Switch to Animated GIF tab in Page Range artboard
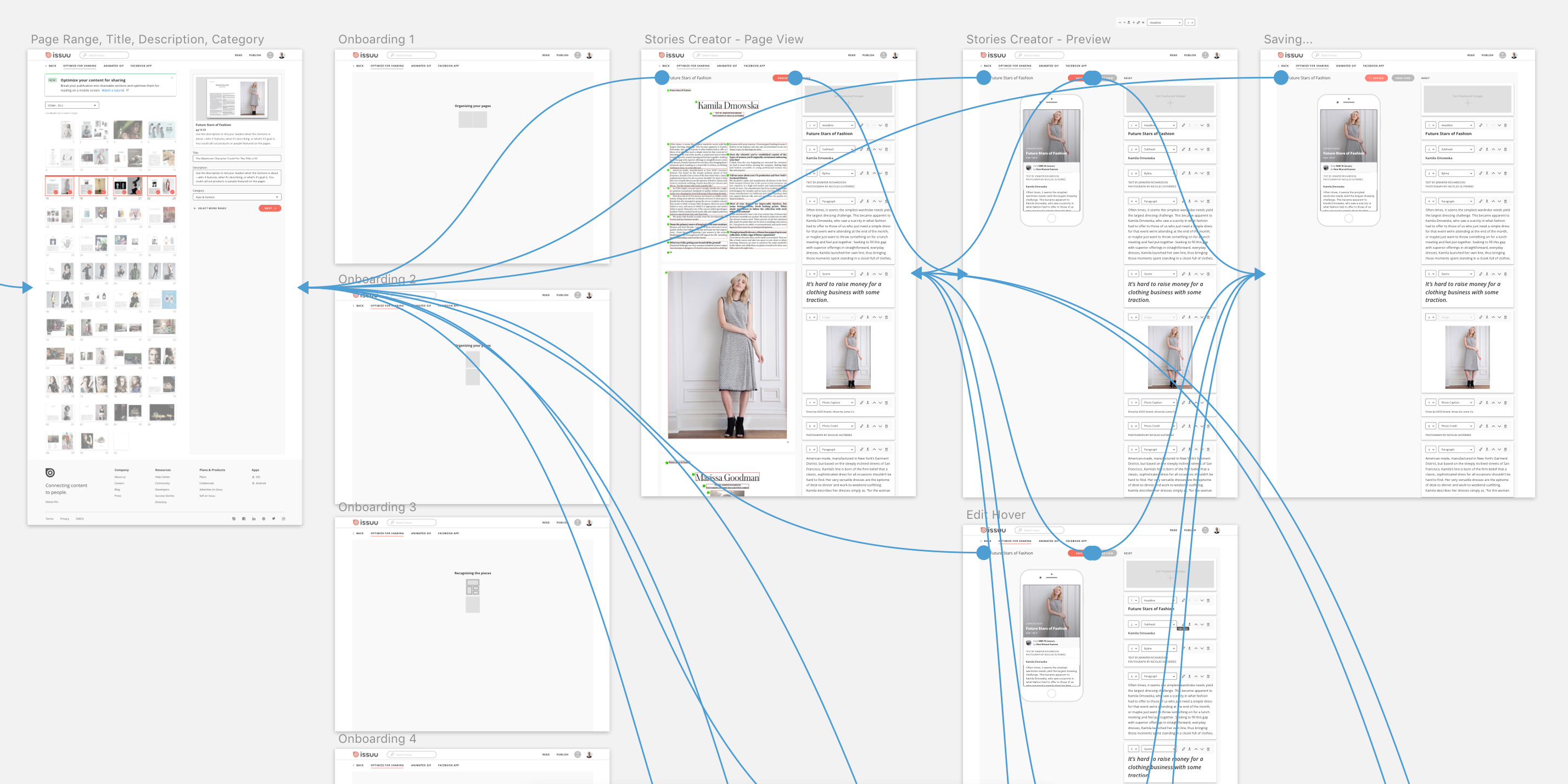Screen dimensions: 1568x784 (113, 66)
